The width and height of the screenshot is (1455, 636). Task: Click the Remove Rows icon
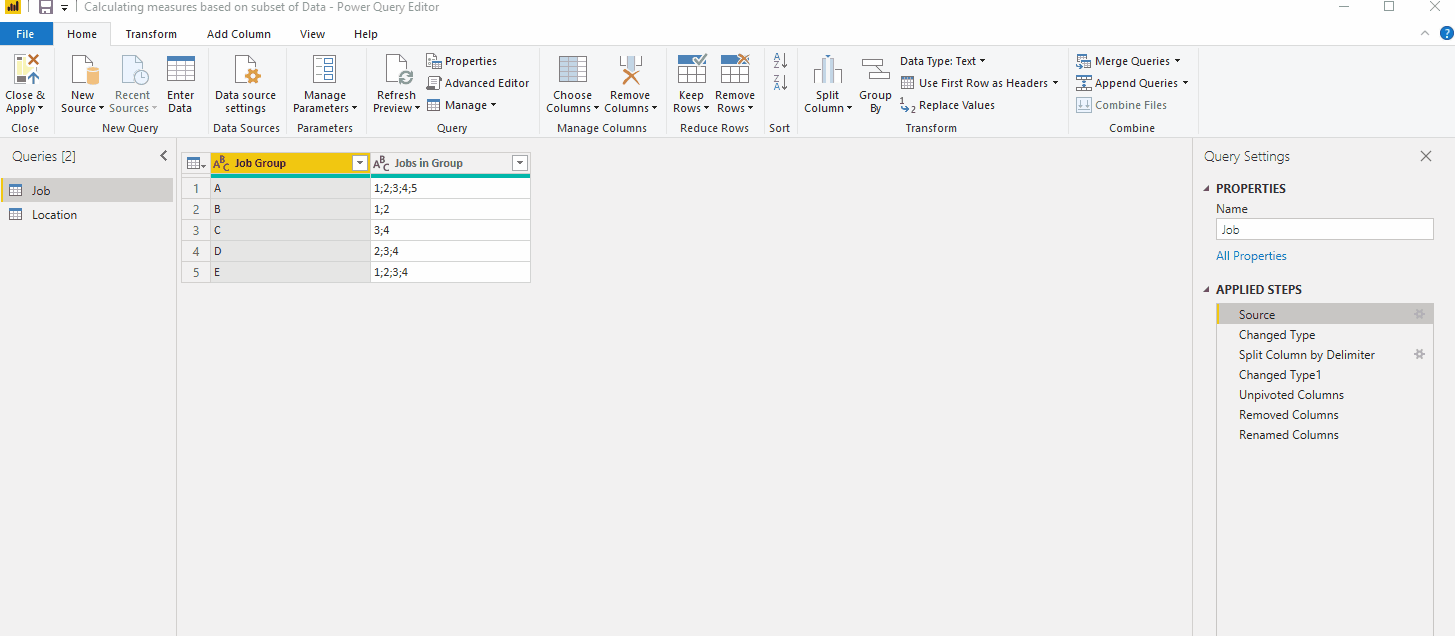[x=735, y=70]
